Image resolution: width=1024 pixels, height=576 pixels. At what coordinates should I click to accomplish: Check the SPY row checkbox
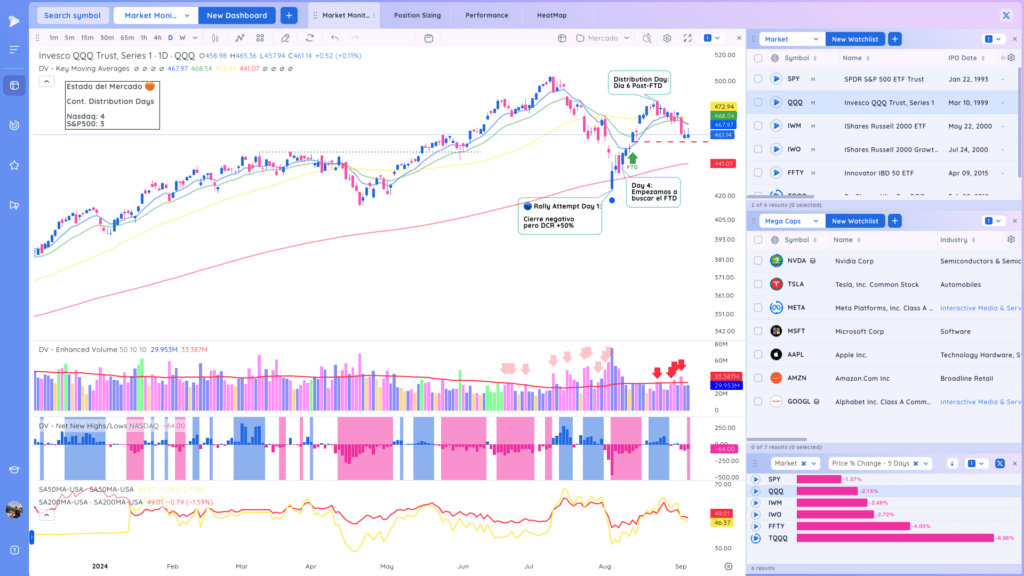click(758, 79)
